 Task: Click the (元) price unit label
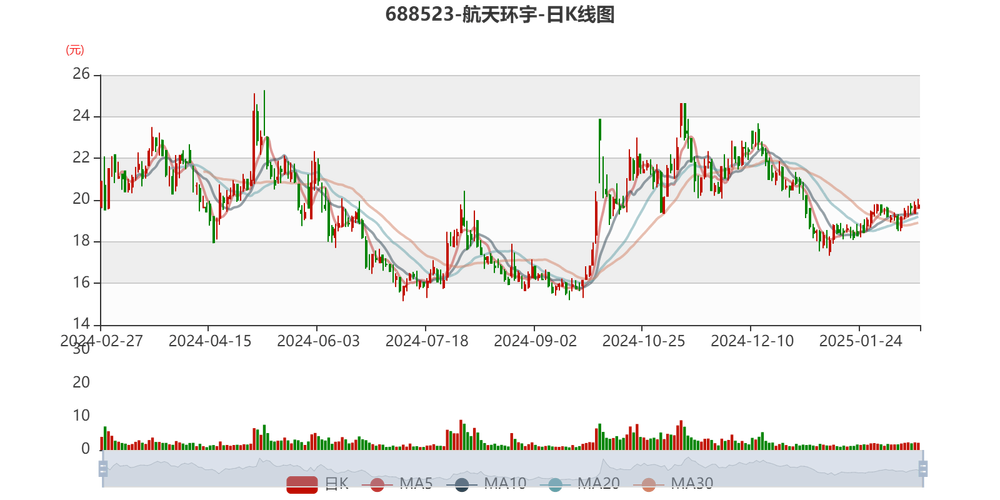75,50
